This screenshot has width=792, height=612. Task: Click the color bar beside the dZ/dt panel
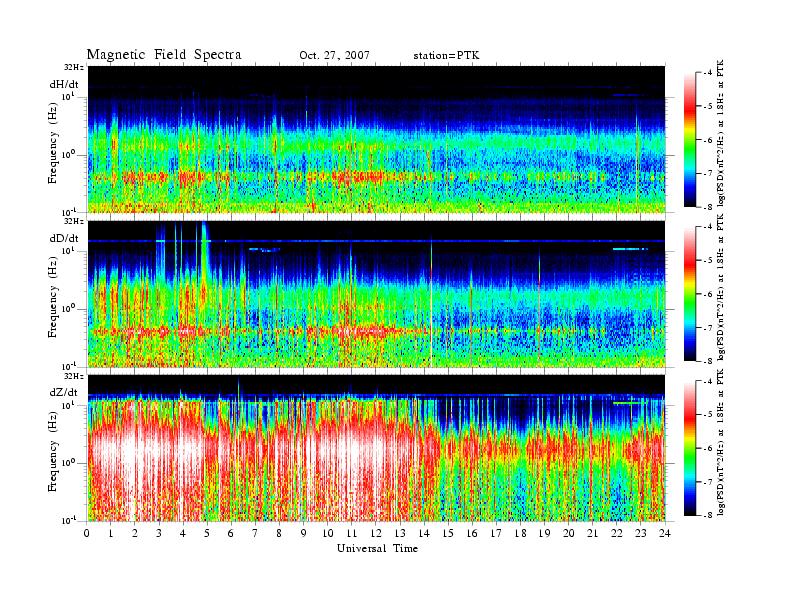point(690,448)
